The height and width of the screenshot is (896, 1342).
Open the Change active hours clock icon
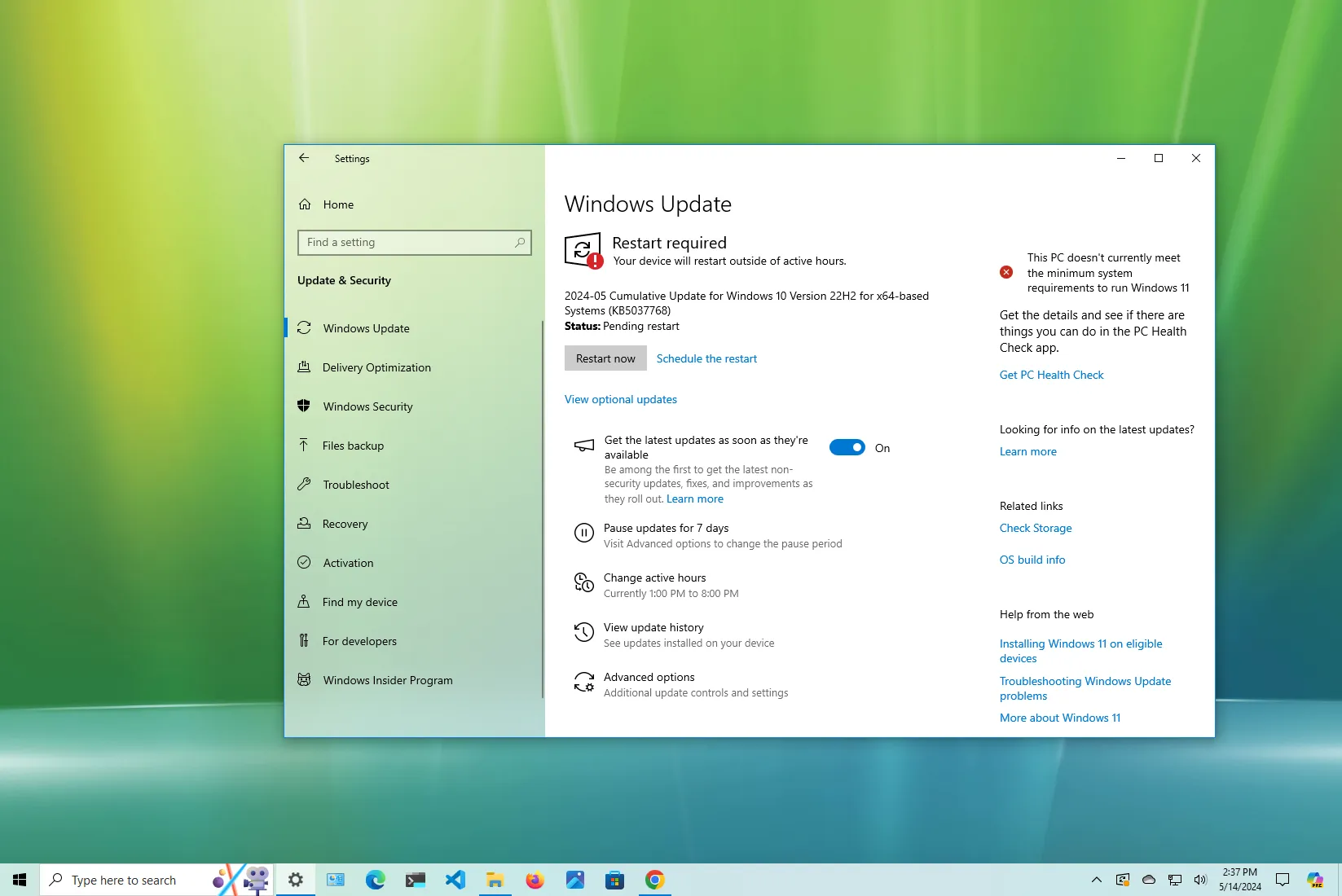coord(583,583)
